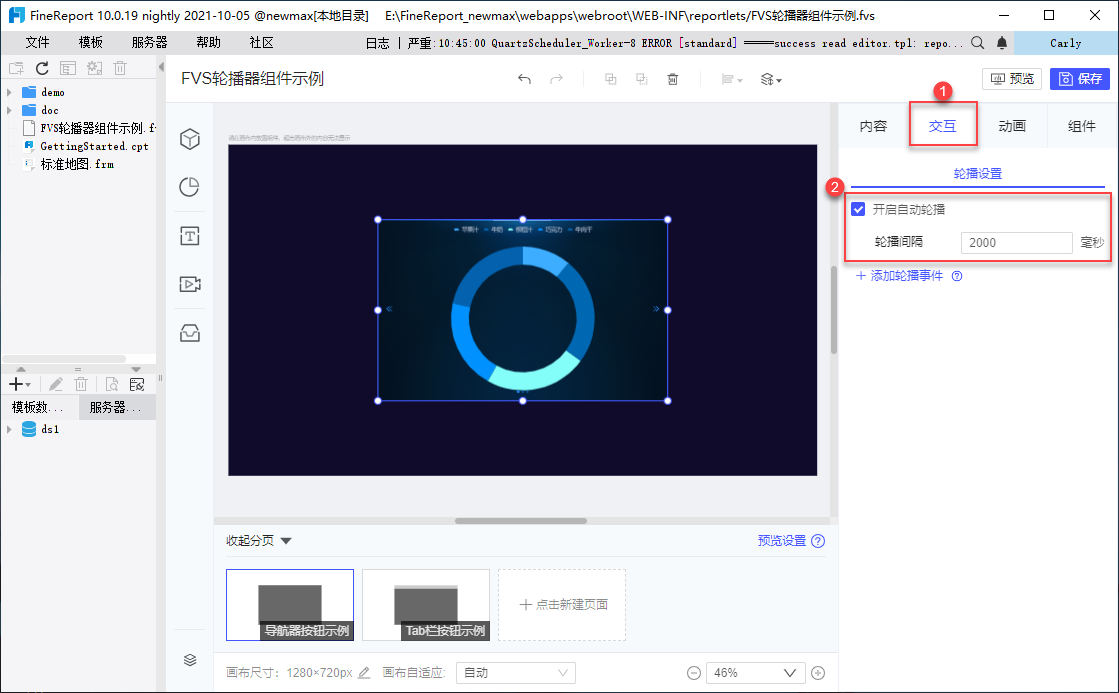Click the notification bell icon
The image size is (1119, 693).
[x=1002, y=43]
